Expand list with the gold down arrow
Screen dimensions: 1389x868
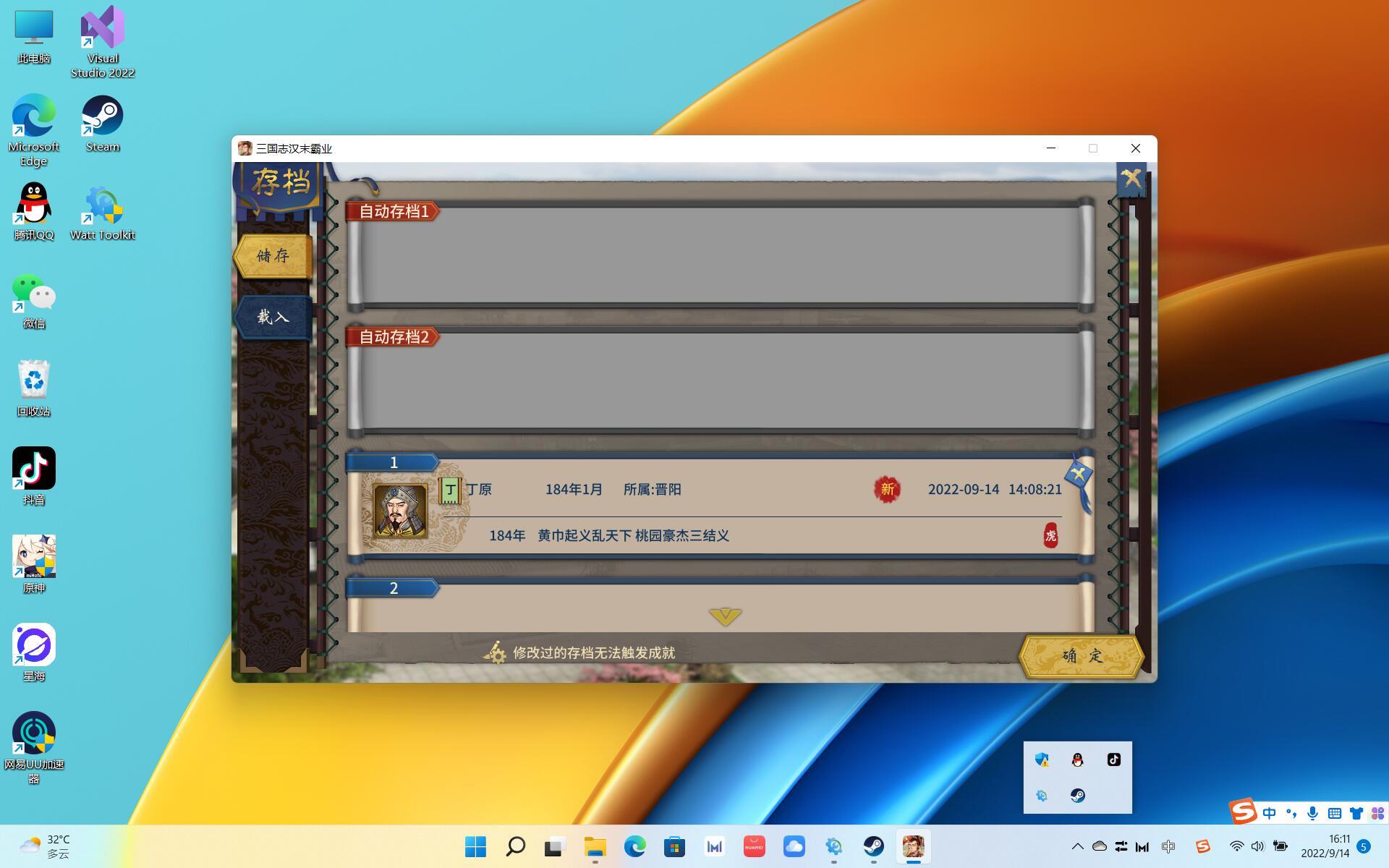tap(725, 616)
